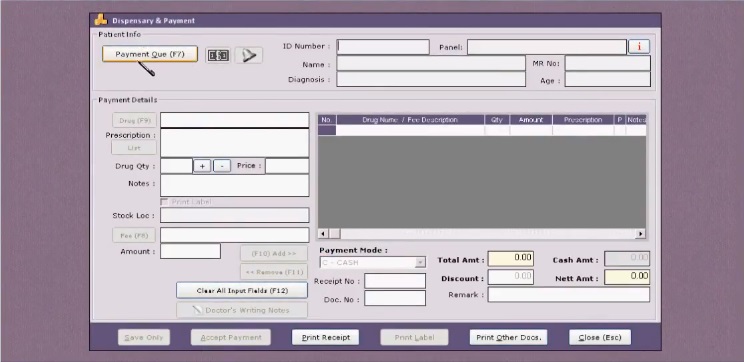This screenshot has height=362, width=744.
Task: Click the Stock Loc field
Action: (x=234, y=215)
